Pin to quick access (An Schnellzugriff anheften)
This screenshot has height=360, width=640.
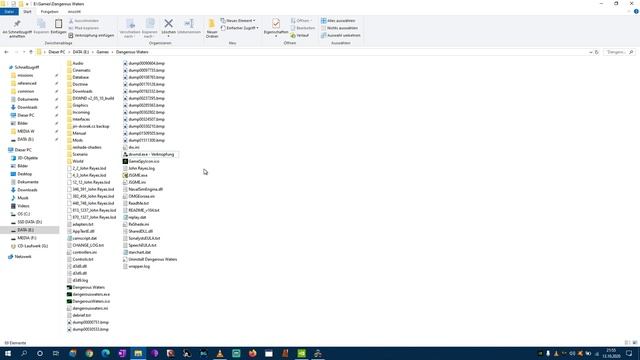17,28
